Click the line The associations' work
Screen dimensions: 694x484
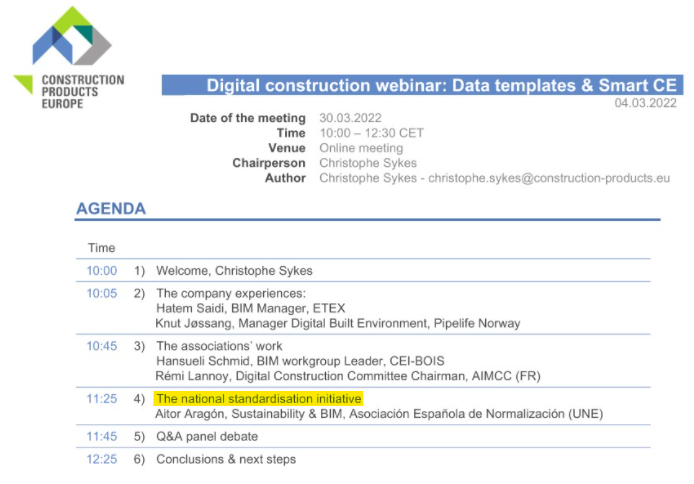coord(219,346)
